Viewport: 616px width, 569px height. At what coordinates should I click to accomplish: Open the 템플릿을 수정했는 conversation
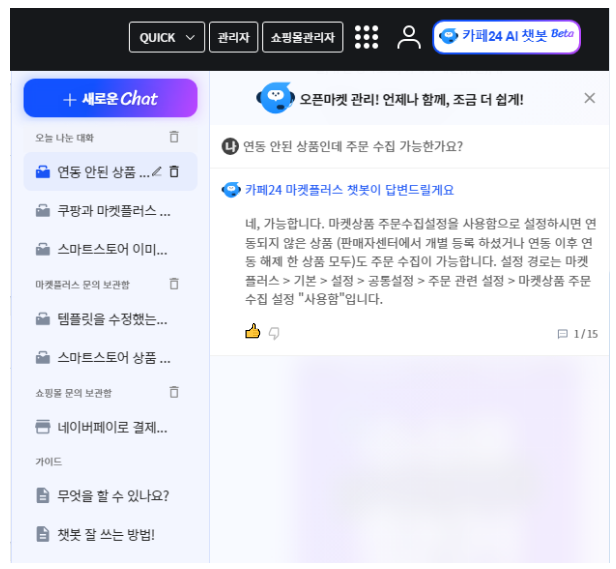click(x=110, y=319)
